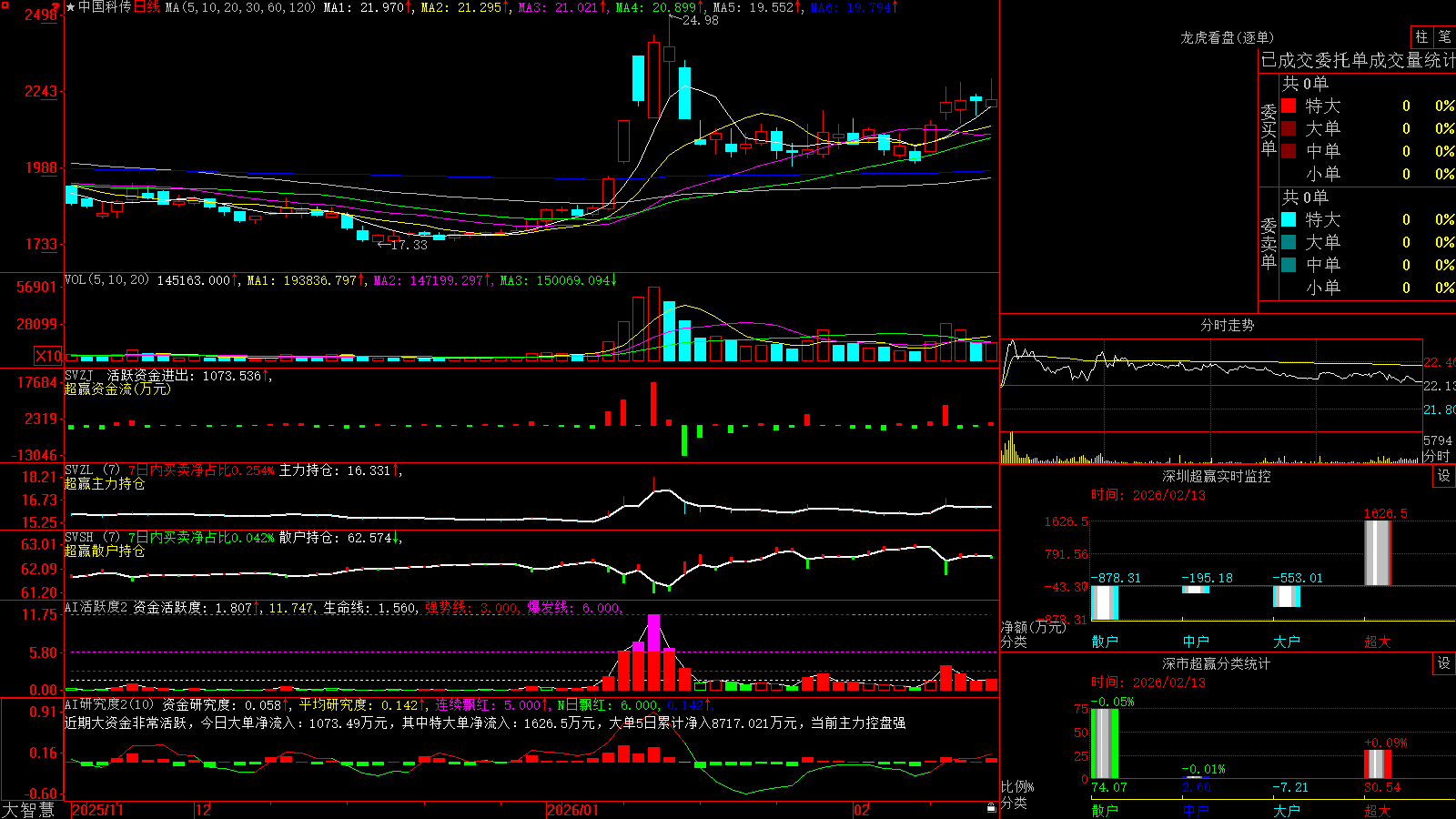The height and width of the screenshot is (819, 1456).
Task: Click the 大智慧 logo at bottom left
Action: click(28, 809)
